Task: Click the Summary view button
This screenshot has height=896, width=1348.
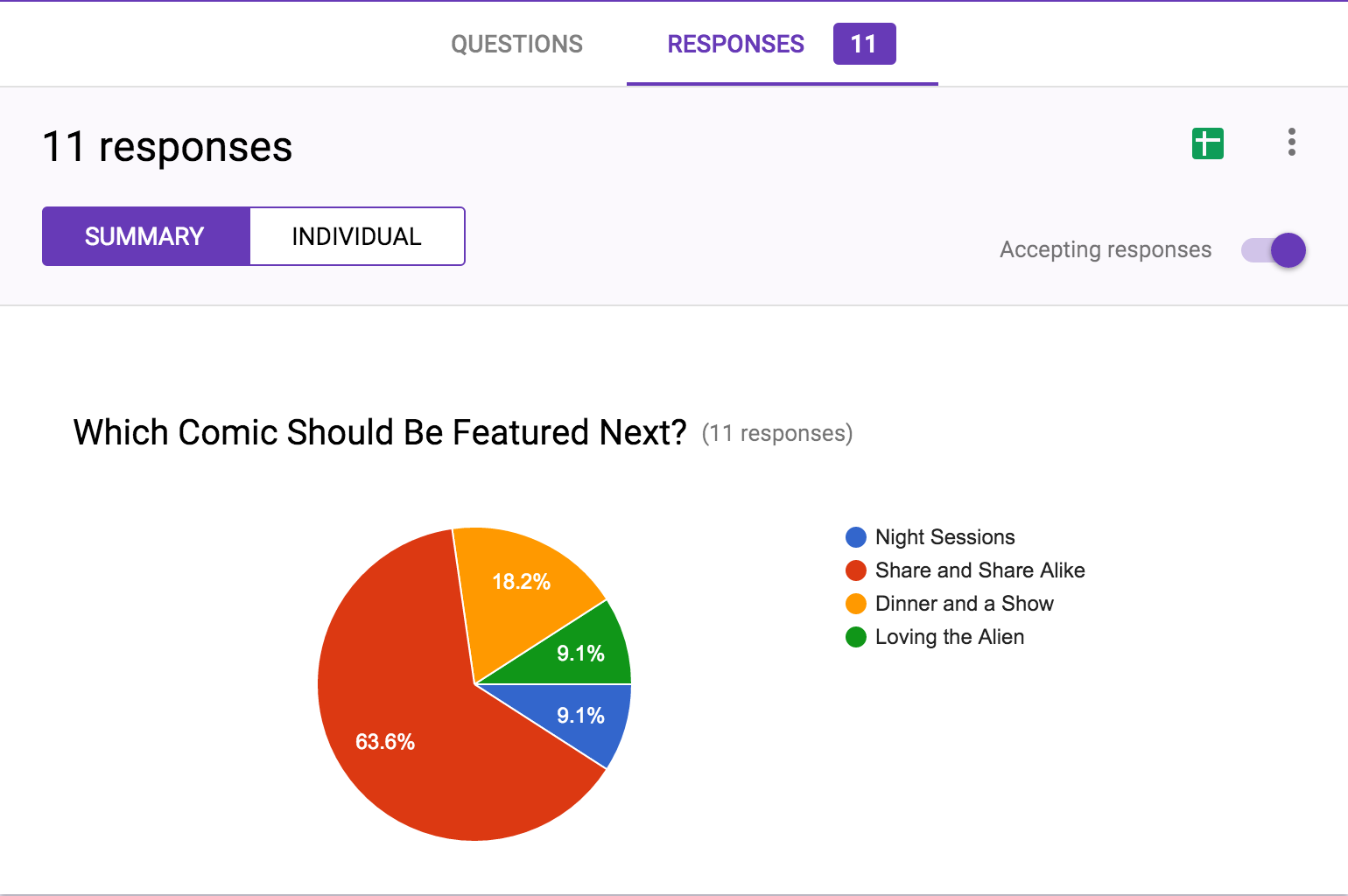Action: pos(145,236)
